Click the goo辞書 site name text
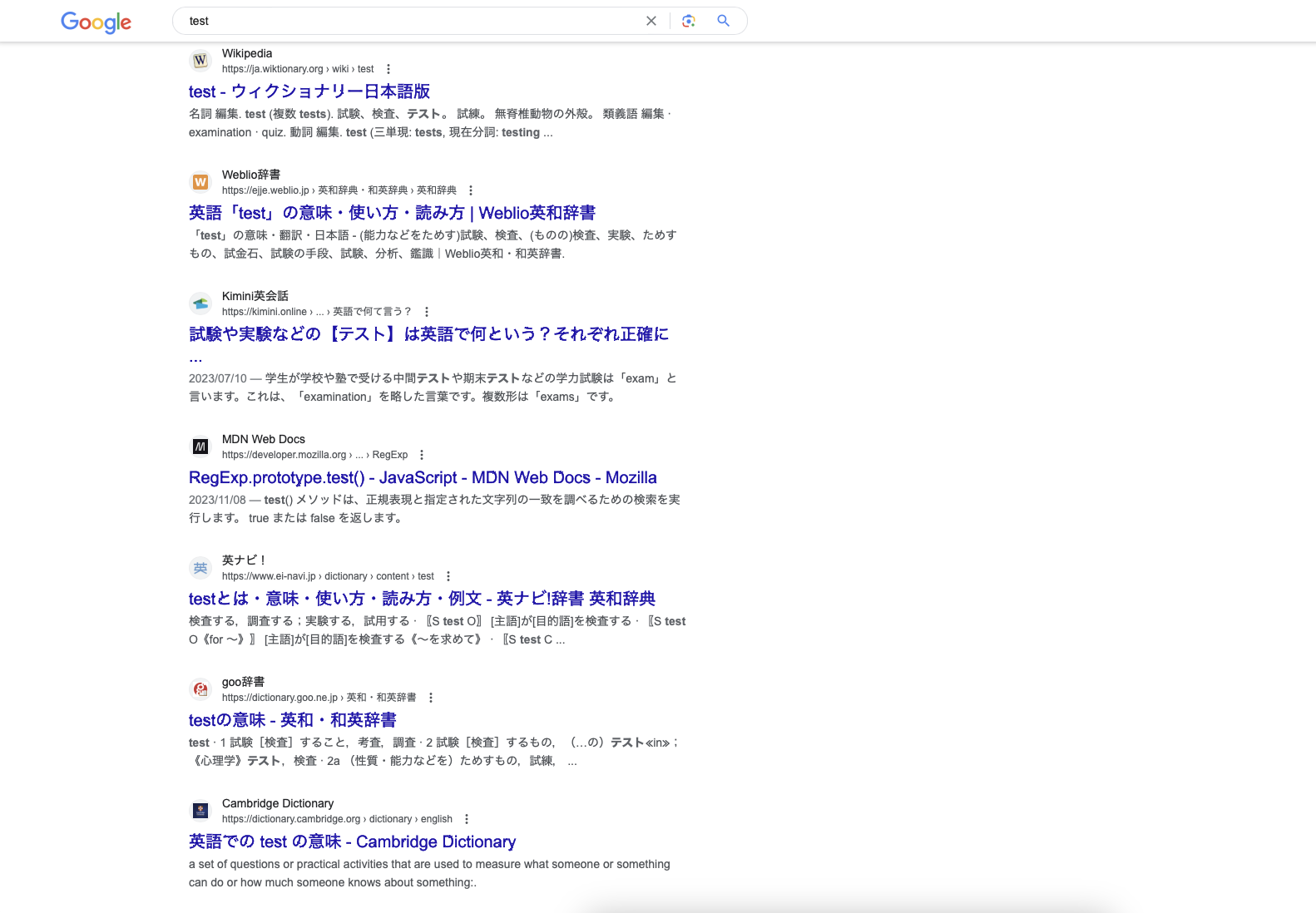This screenshot has height=913, width=1316. [x=243, y=682]
